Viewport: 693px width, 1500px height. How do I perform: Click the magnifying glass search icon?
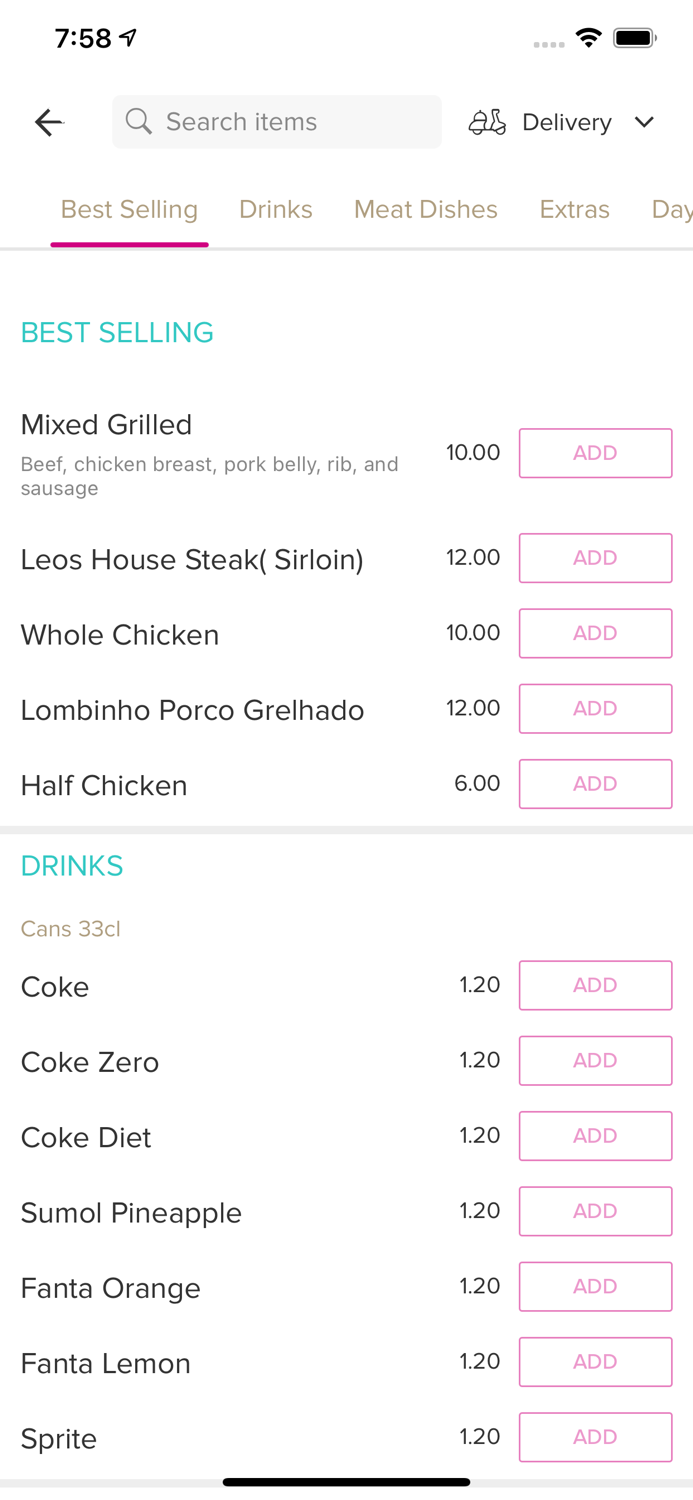coord(139,122)
